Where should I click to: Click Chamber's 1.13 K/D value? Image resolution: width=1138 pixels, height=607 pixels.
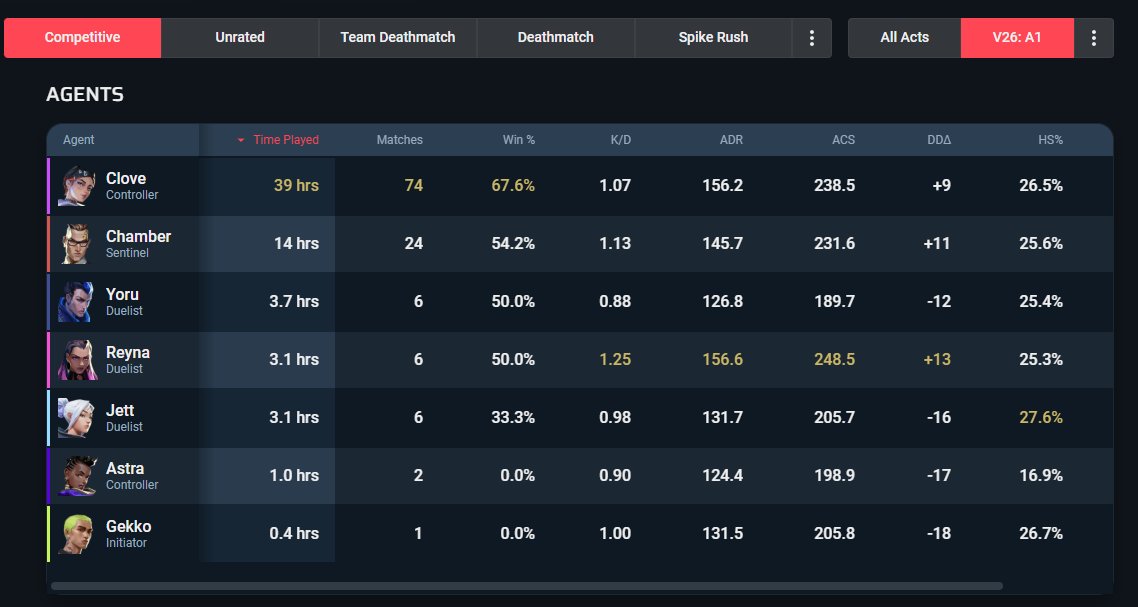(x=615, y=244)
